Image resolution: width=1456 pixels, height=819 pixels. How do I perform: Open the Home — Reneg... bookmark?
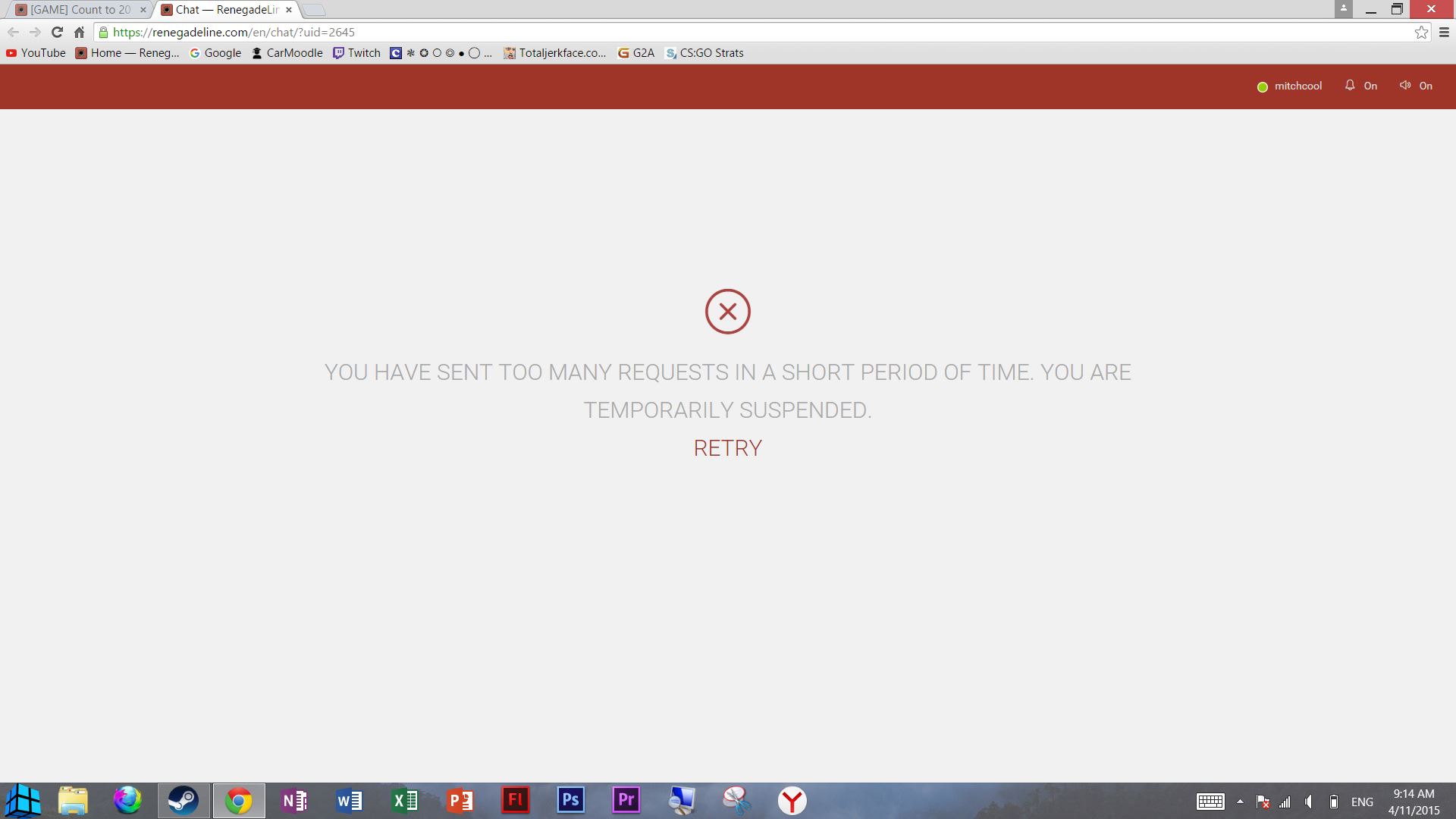(x=127, y=53)
